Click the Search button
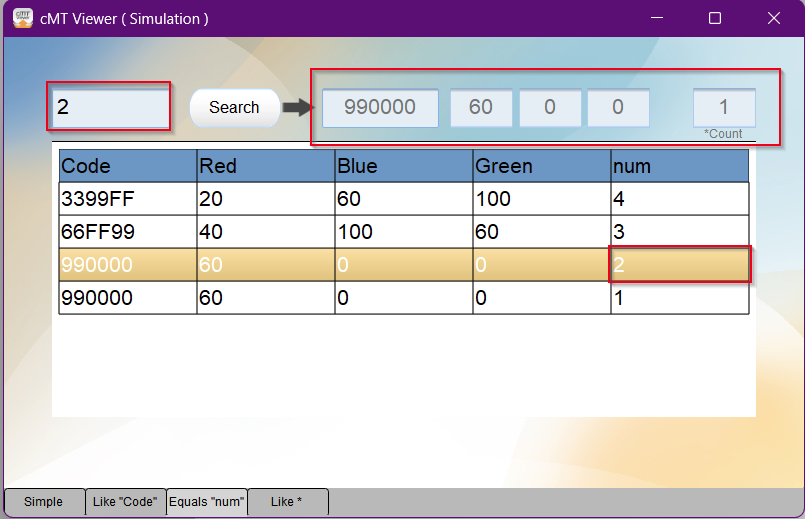The width and height of the screenshot is (805, 519). tap(234, 108)
